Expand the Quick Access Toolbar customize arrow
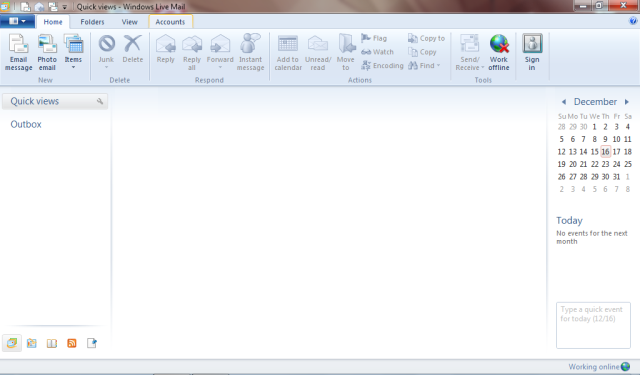Screen dimensions: 640x375 [64, 7]
